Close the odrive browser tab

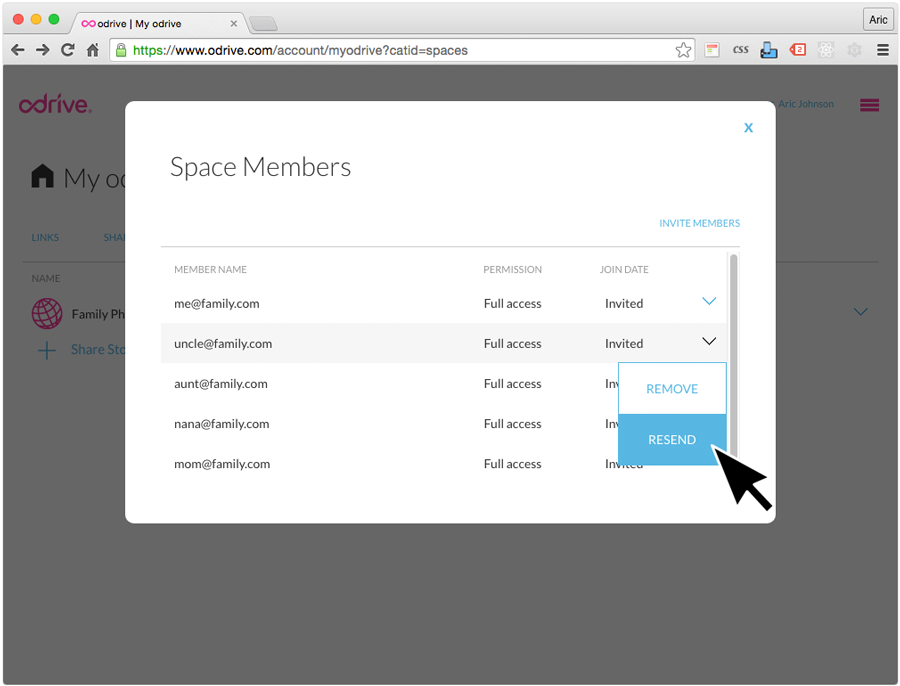(234, 24)
